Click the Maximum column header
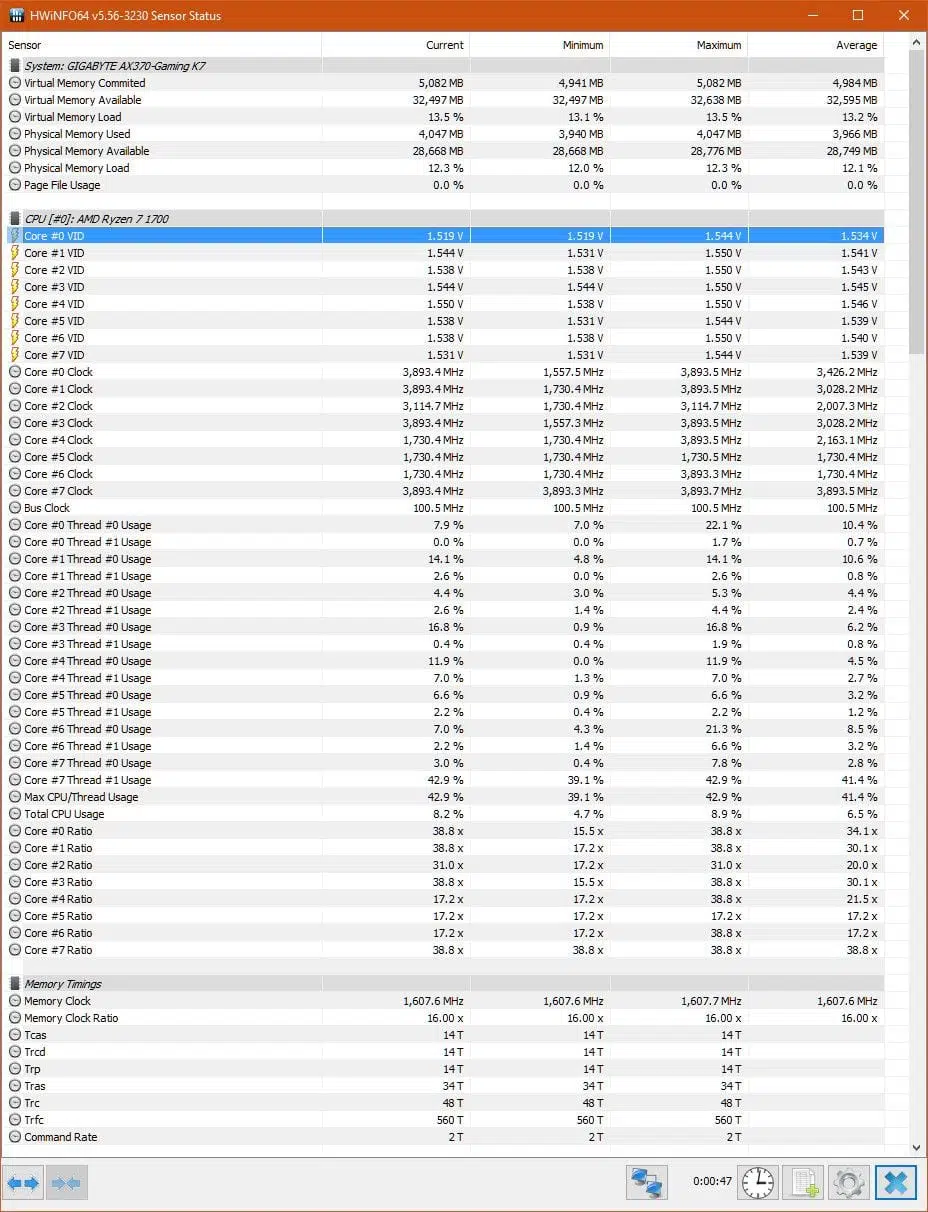This screenshot has width=928, height=1212. click(679, 45)
